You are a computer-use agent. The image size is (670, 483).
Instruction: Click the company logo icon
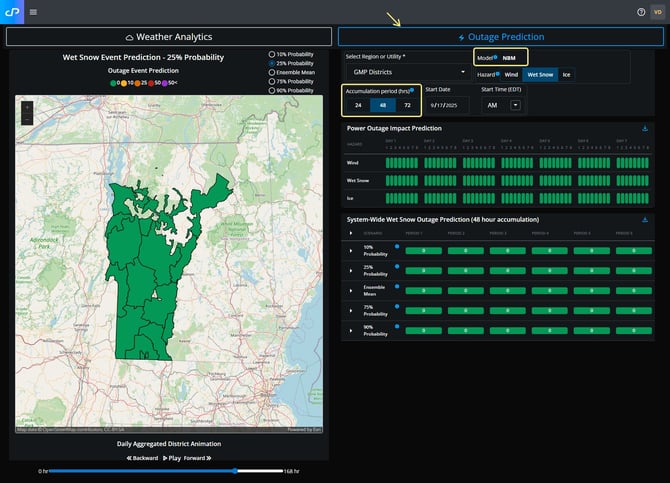14,12
